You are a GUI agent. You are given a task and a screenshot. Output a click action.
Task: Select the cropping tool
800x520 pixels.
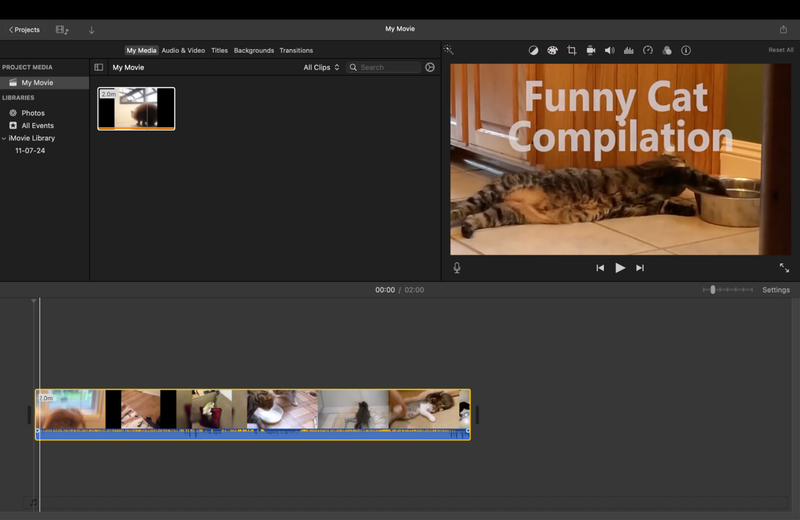pyautogui.click(x=571, y=51)
